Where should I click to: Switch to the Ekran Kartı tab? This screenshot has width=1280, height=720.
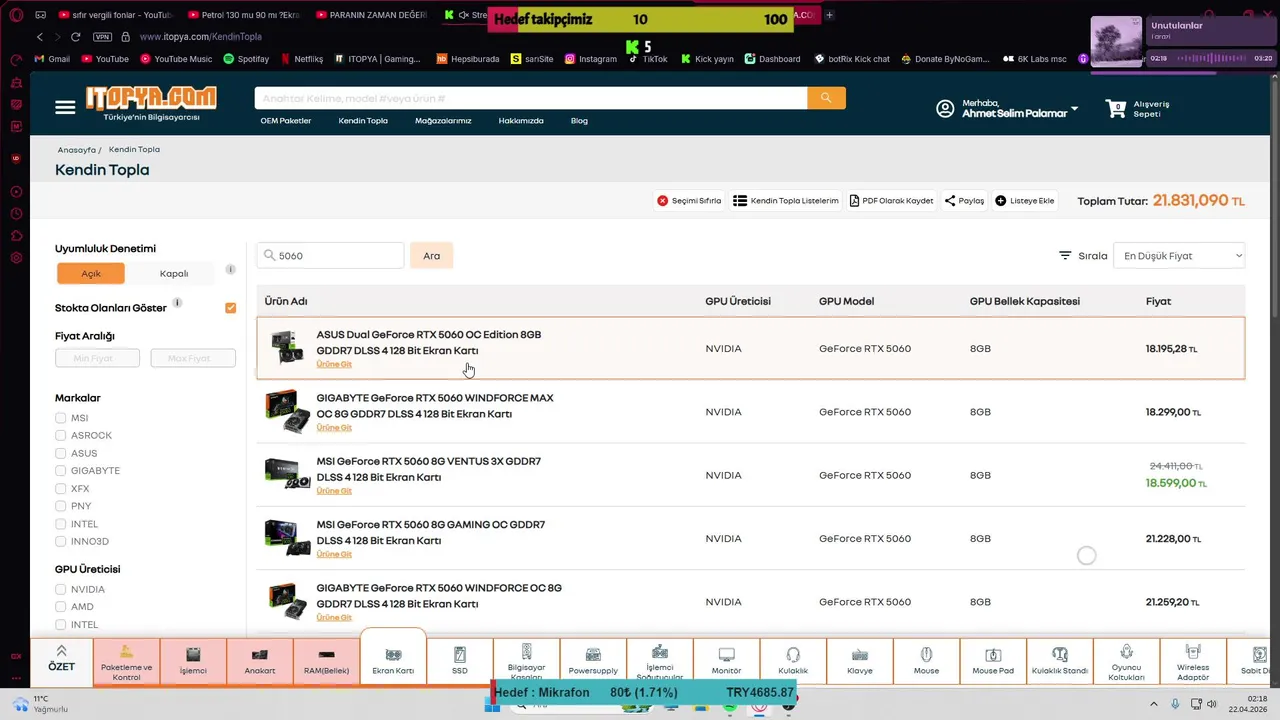coord(393,658)
